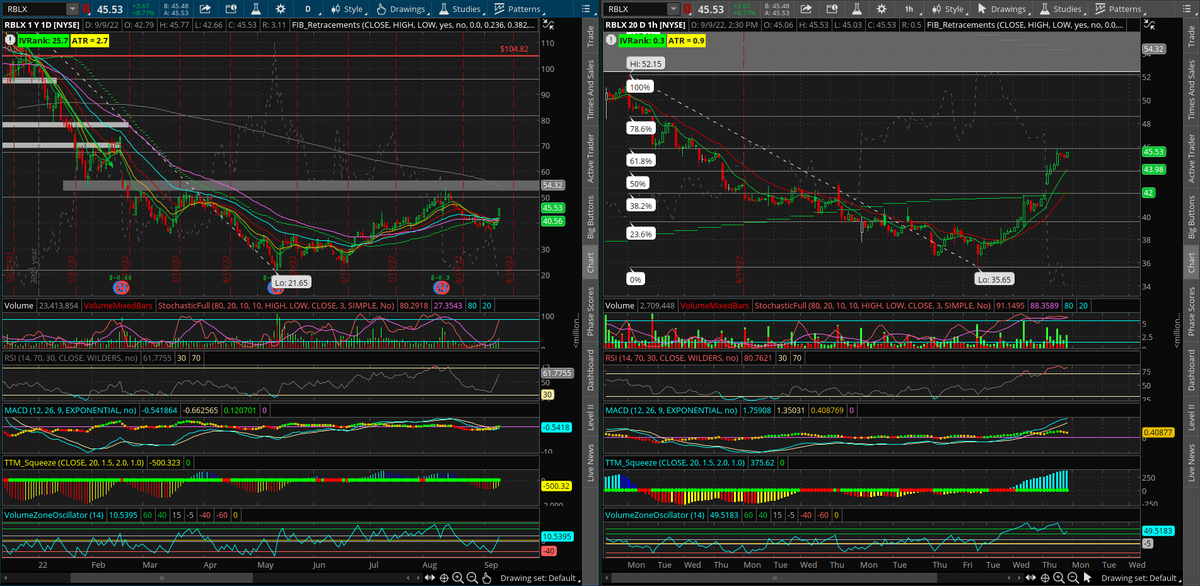Click the 61.8% Fibonacci label on right chart

point(640,160)
